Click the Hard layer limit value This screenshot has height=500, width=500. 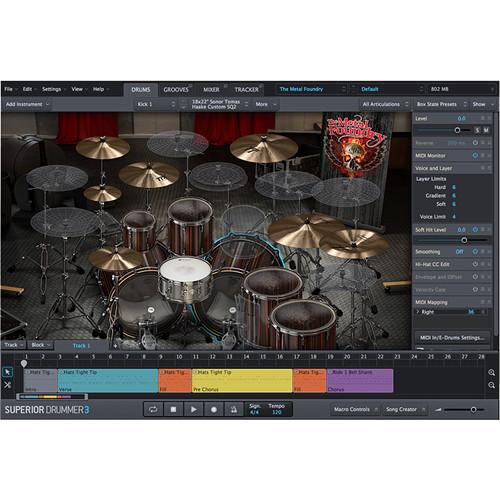tap(454, 187)
